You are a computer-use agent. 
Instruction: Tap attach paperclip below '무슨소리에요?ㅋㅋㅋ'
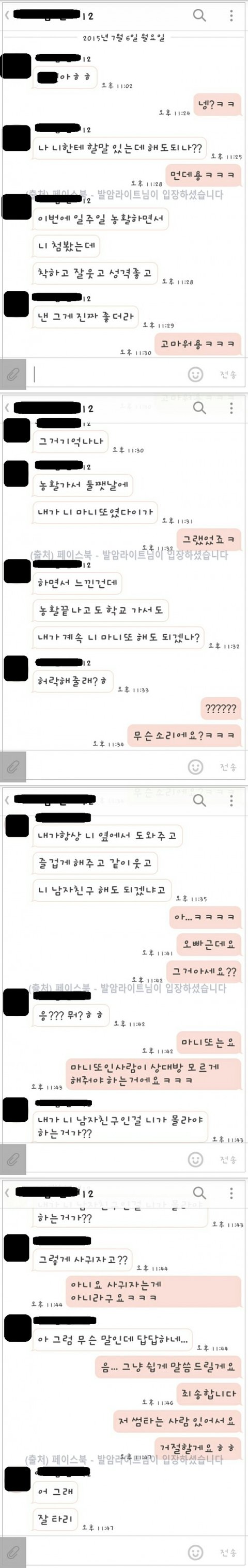(13, 766)
